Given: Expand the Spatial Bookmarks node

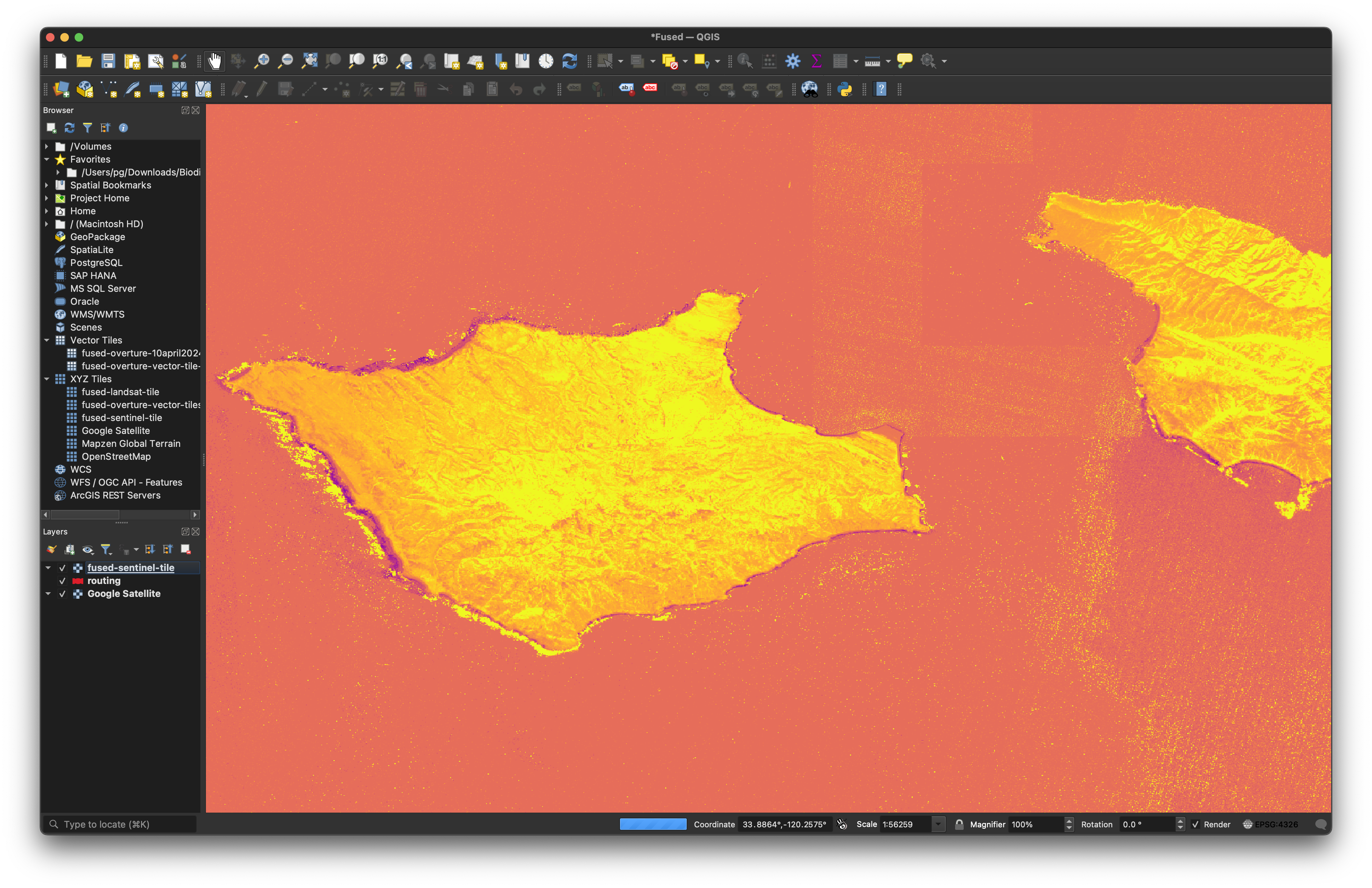Looking at the screenshot, I should [47, 185].
